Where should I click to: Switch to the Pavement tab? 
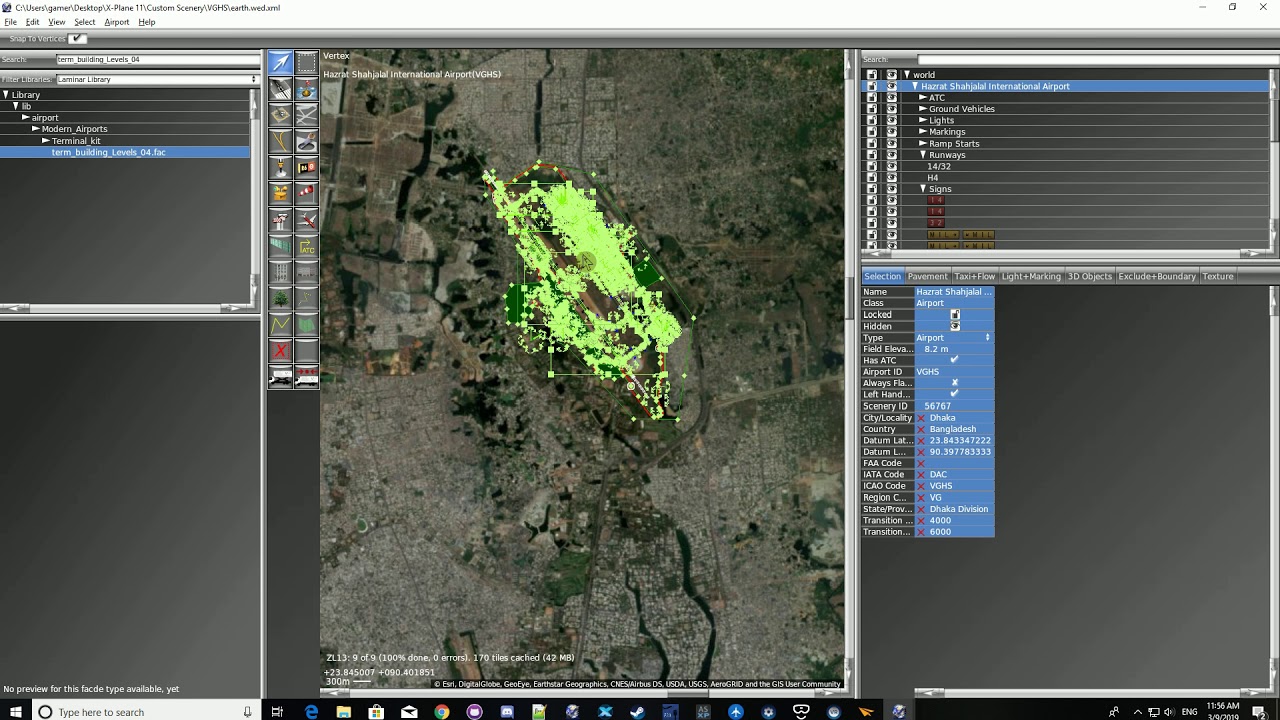pos(927,276)
